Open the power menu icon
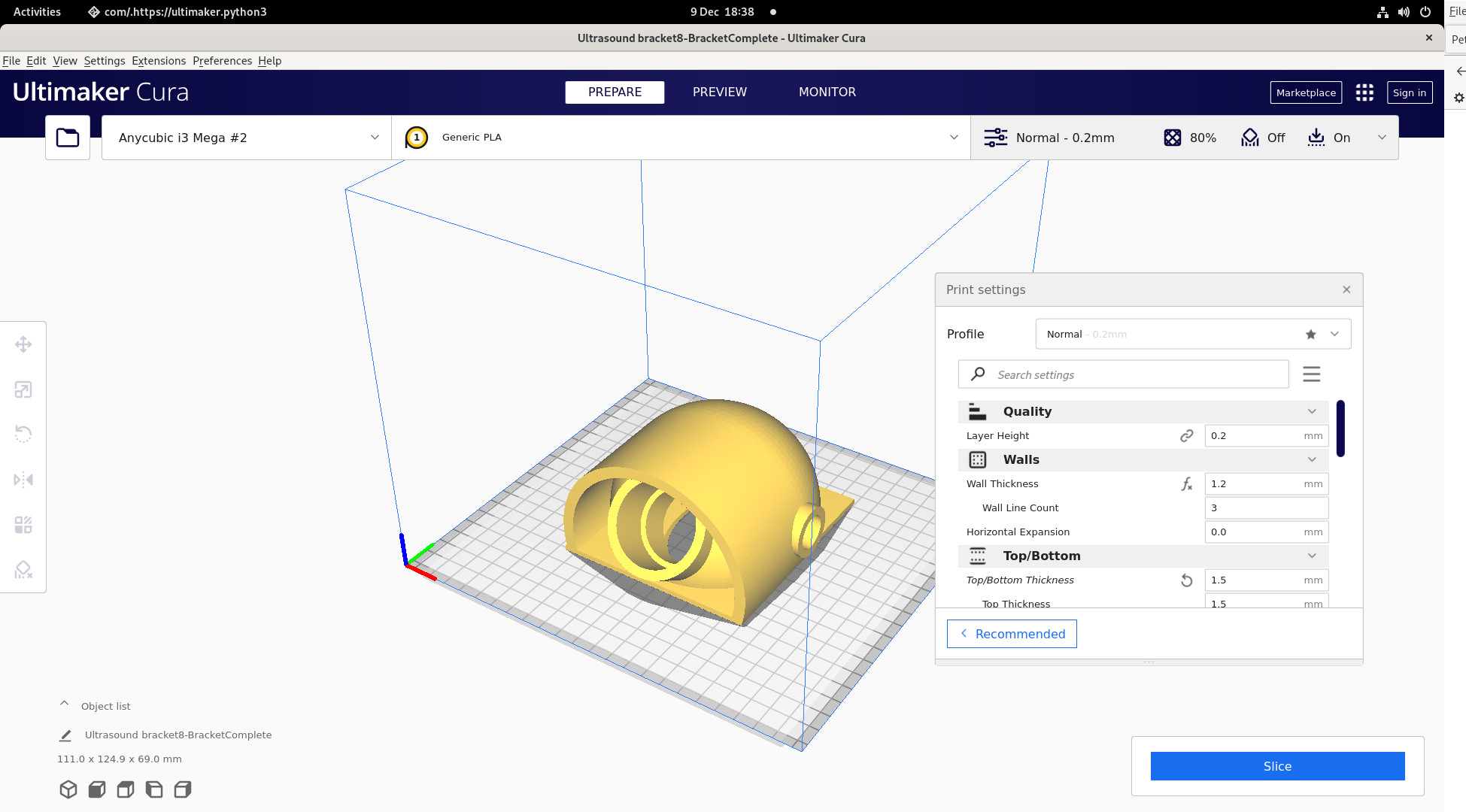Image resolution: width=1466 pixels, height=812 pixels. click(1425, 12)
